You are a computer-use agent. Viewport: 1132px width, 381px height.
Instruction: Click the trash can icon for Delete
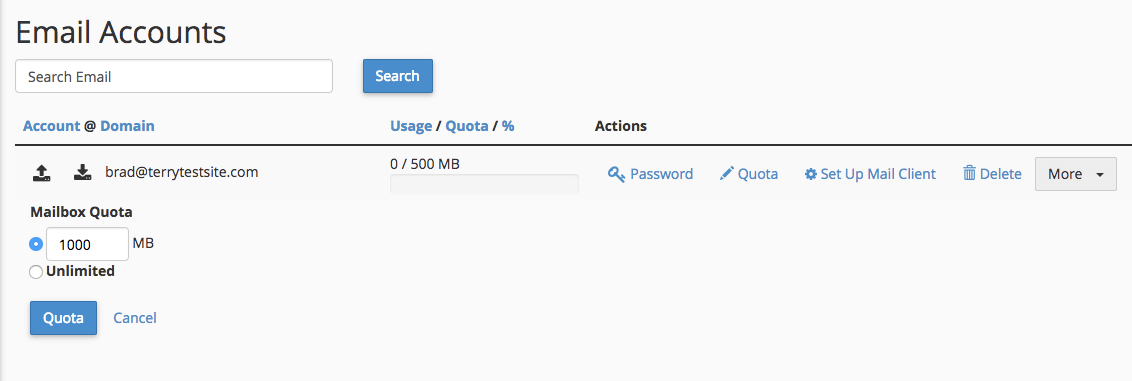(969, 173)
